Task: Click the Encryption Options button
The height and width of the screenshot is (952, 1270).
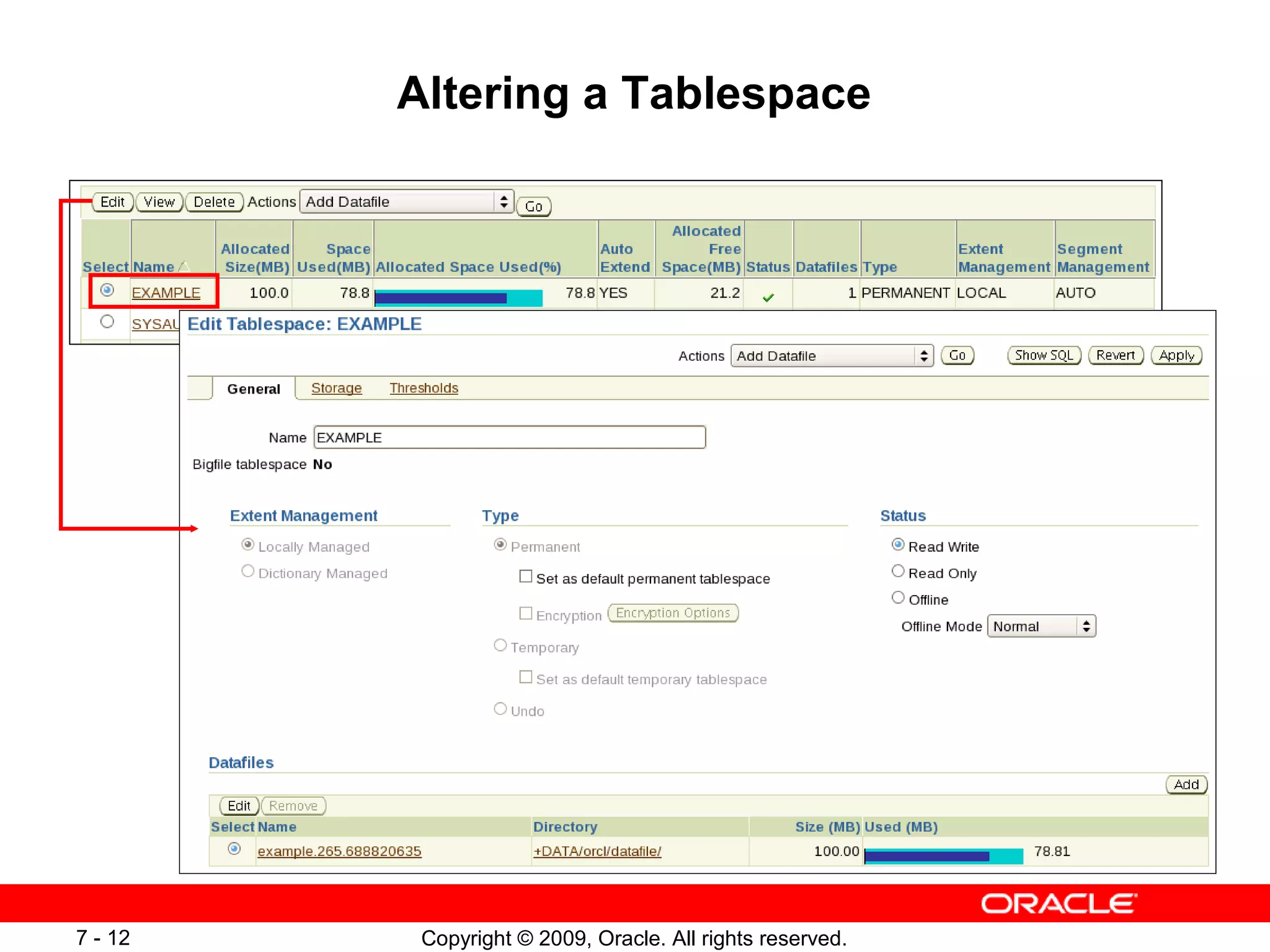Action: (673, 613)
